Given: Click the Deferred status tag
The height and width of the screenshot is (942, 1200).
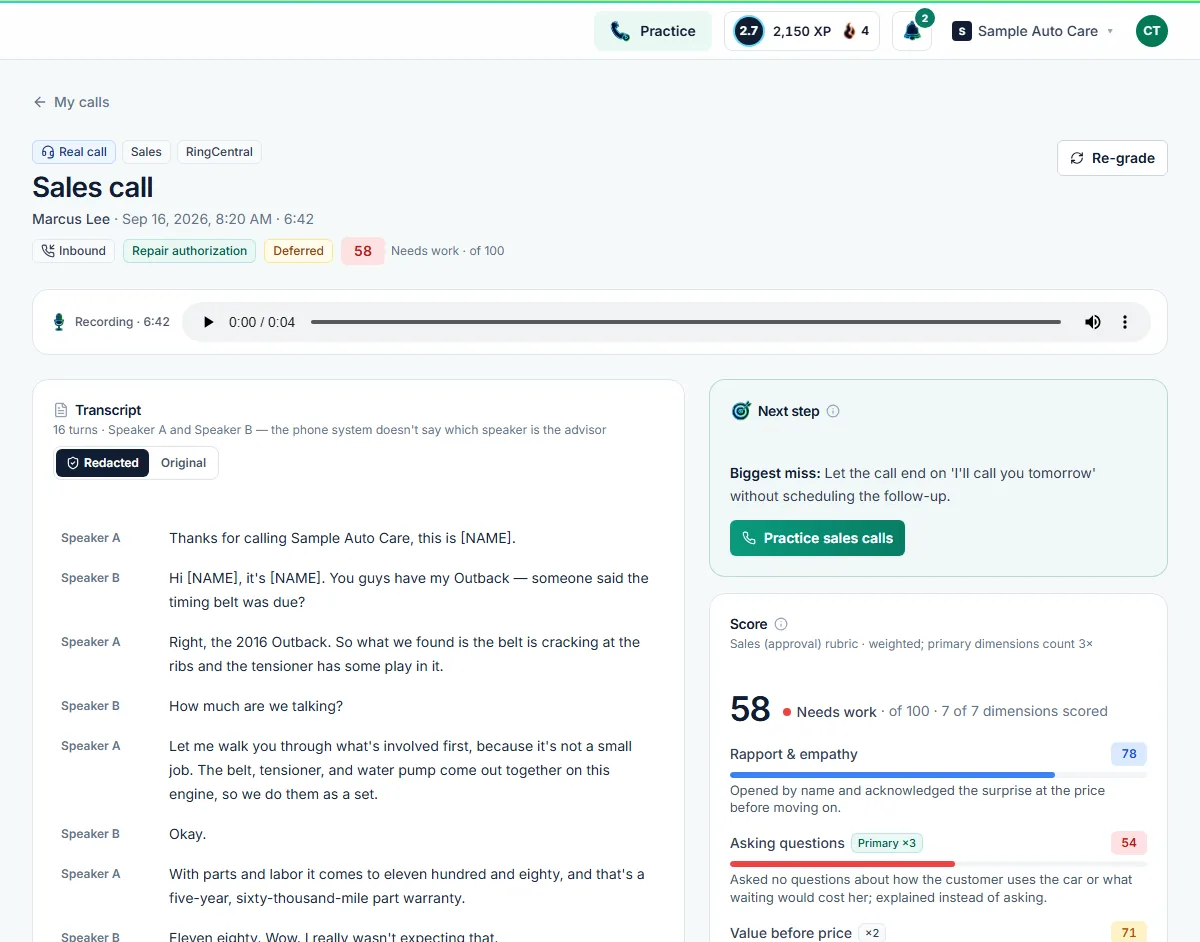Looking at the screenshot, I should (298, 251).
